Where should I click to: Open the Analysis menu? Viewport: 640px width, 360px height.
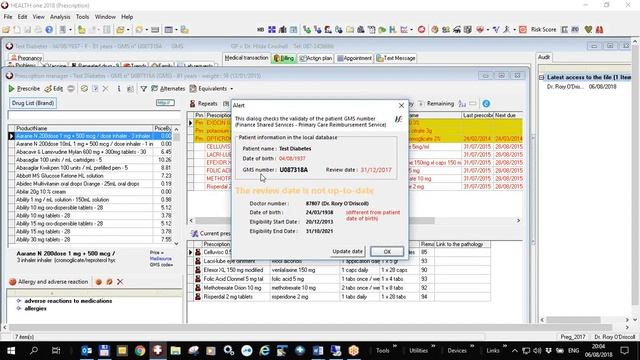60,17
